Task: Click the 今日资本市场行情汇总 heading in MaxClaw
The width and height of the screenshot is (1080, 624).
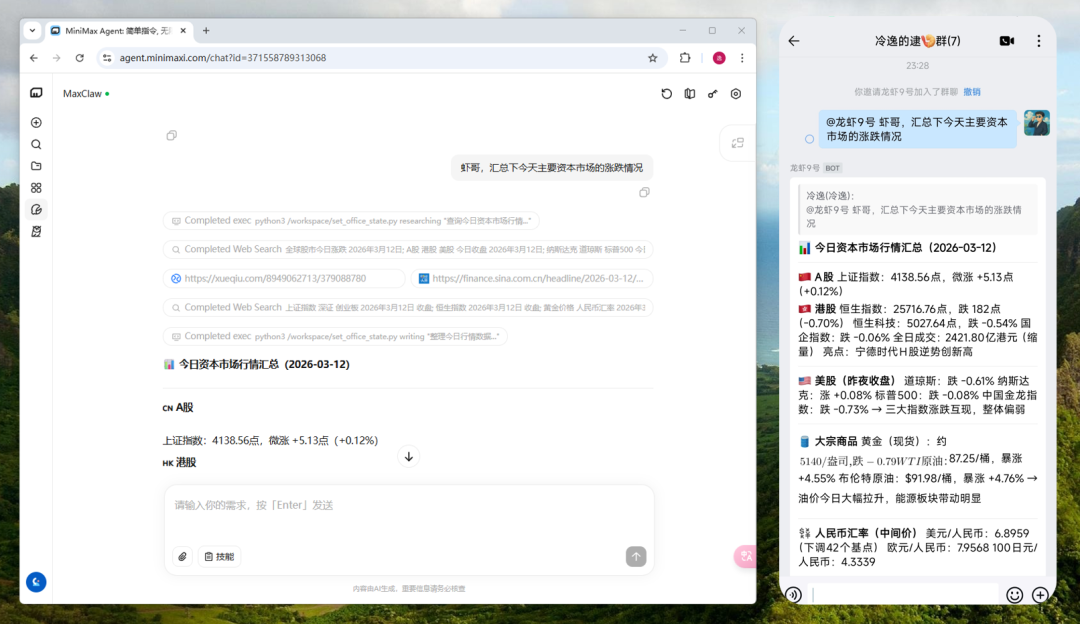Action: click(x=256, y=364)
